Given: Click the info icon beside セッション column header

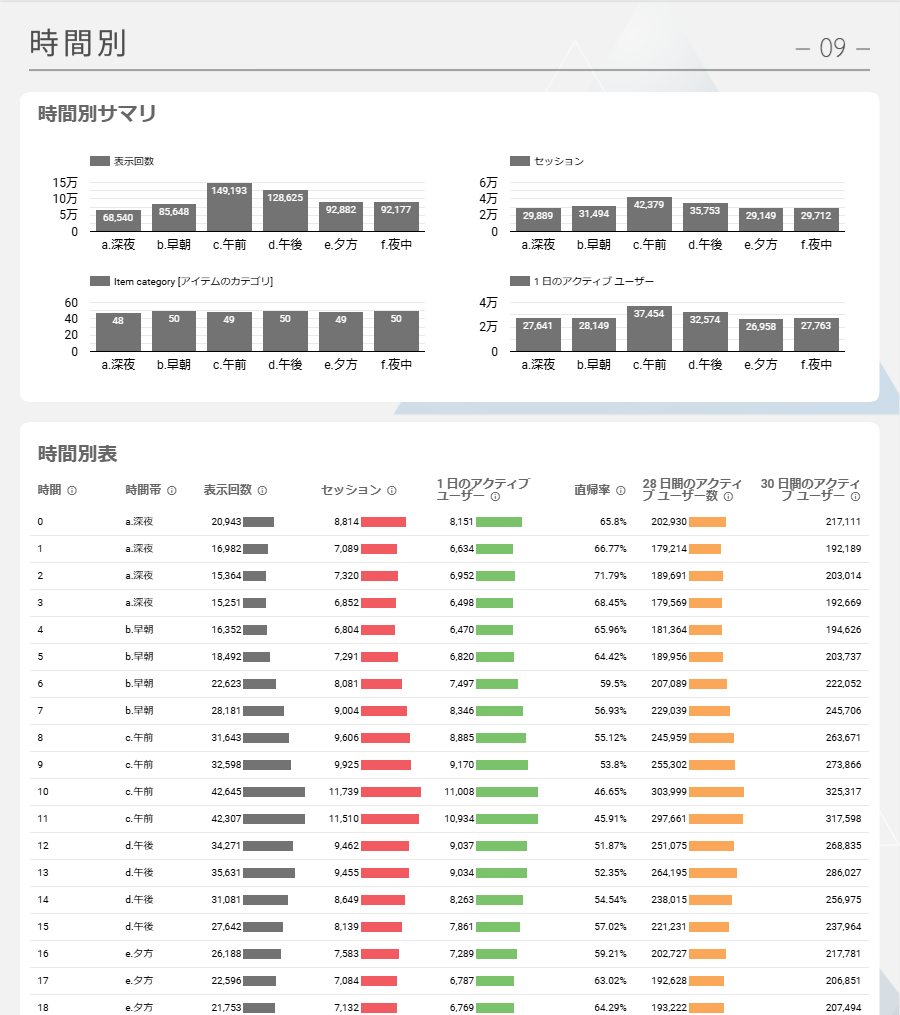Looking at the screenshot, I should (x=392, y=491).
